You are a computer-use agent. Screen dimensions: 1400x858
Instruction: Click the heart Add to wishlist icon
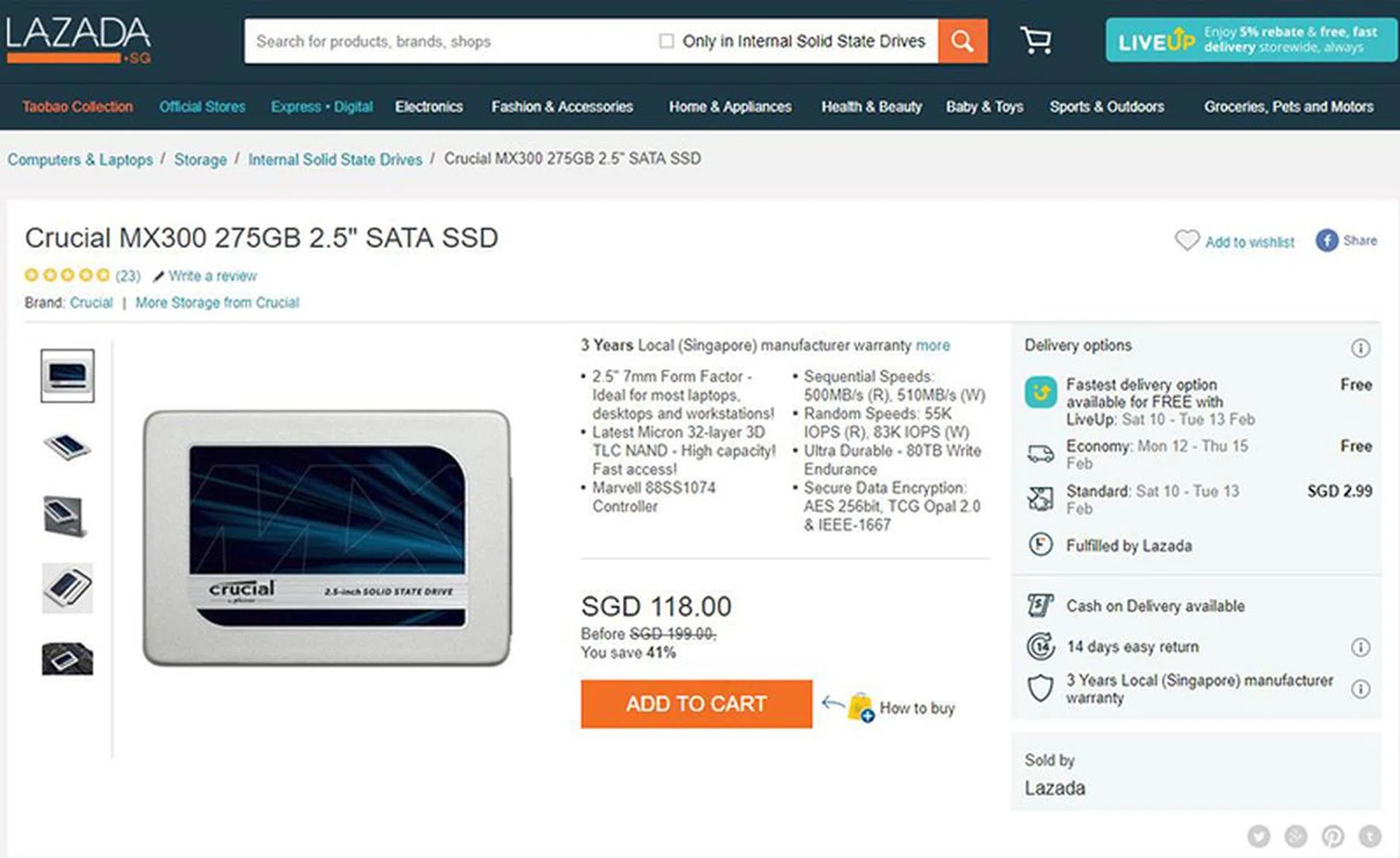coord(1186,240)
